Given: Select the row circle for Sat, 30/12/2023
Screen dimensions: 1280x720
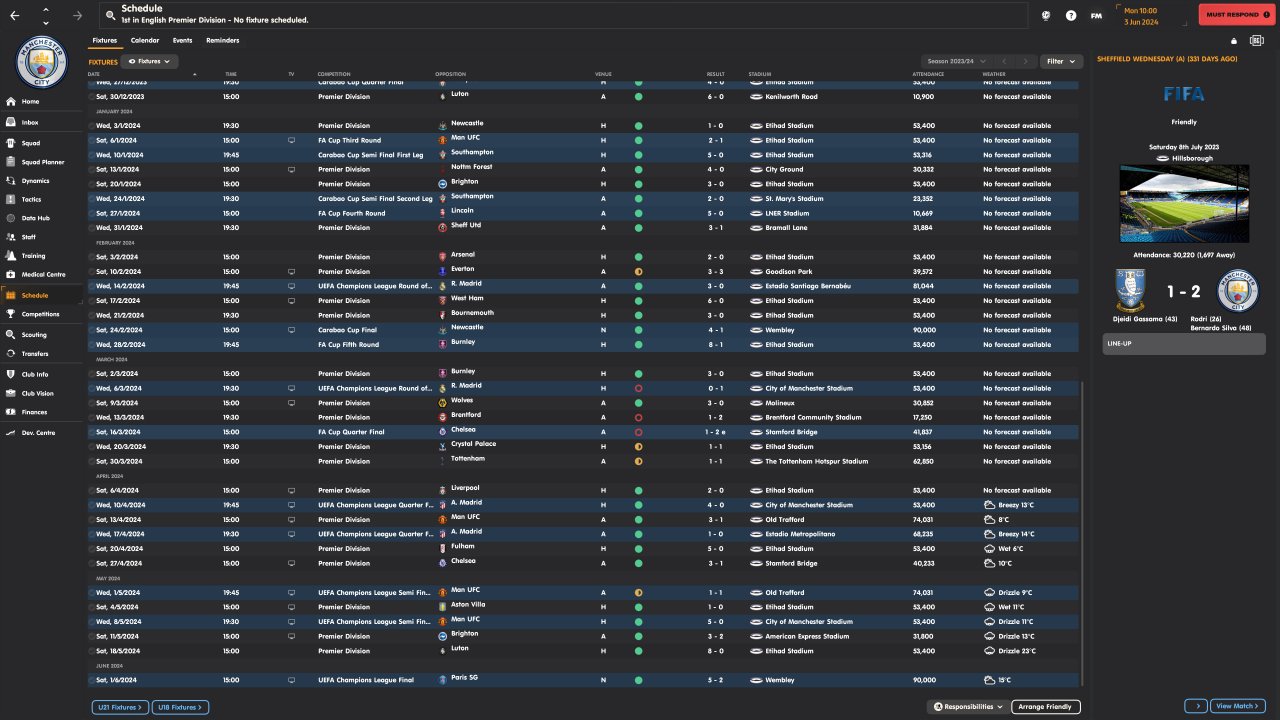Looking at the screenshot, I should coord(92,97).
